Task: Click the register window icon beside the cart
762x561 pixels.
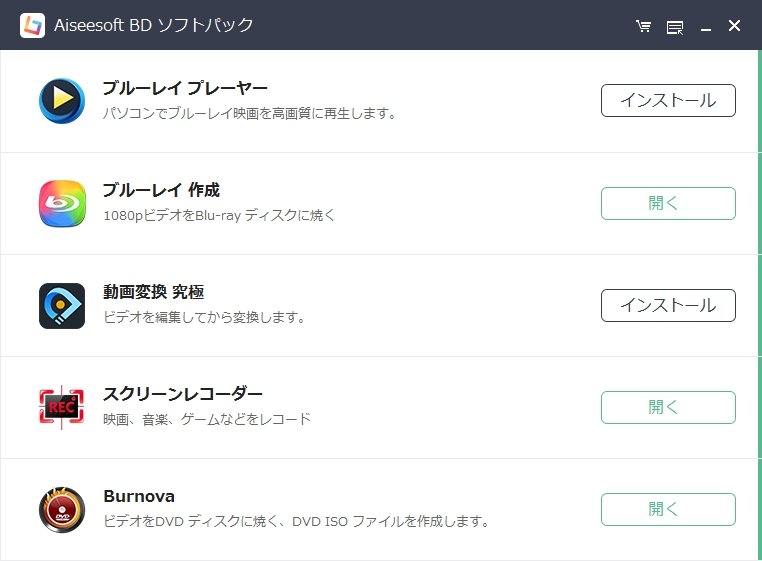Action: [675, 26]
